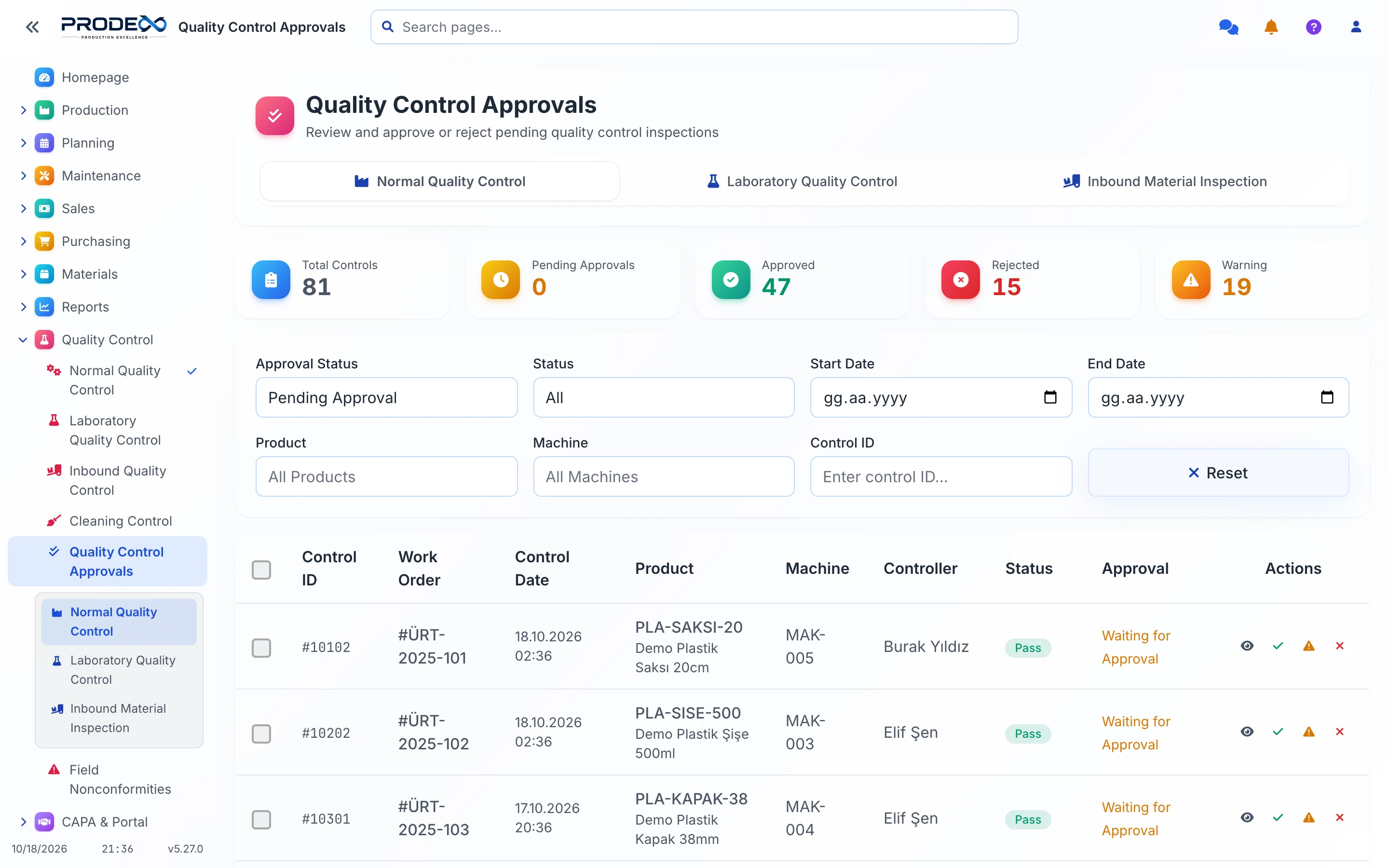Click the CAPA & Portal icon
Viewport: 1389px width, 868px height.
44,822
